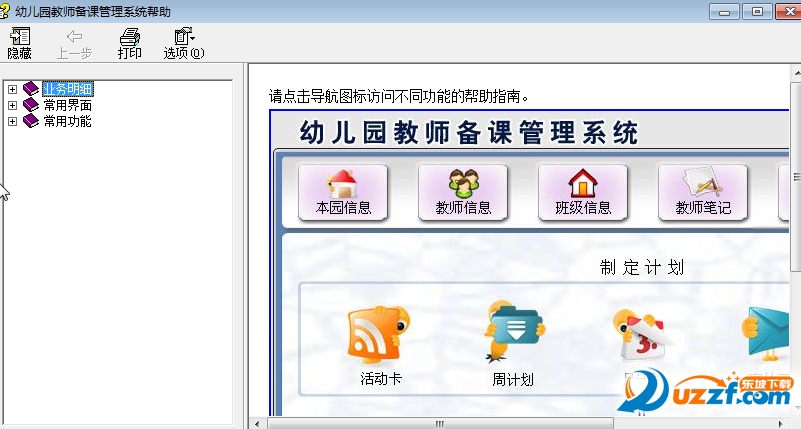Click the horizontal scrollbar left arrow

pos(257,424)
